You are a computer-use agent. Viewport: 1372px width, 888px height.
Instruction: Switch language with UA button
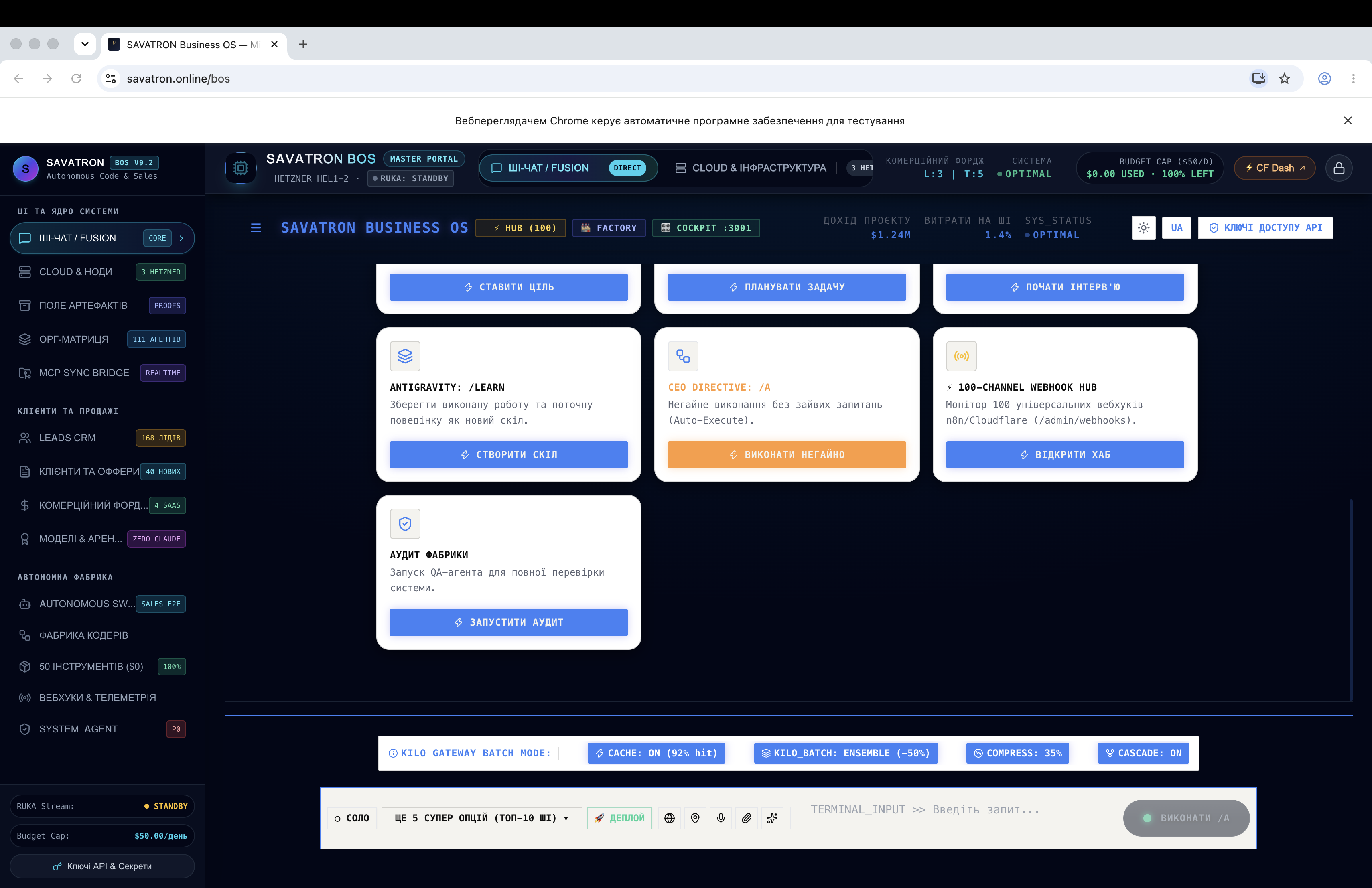[x=1176, y=228]
